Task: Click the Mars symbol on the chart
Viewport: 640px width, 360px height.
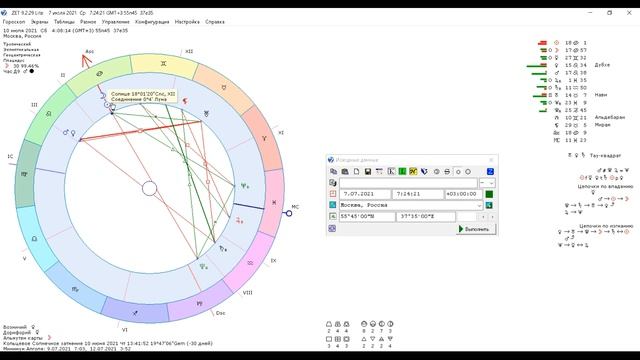Action: click(66, 133)
